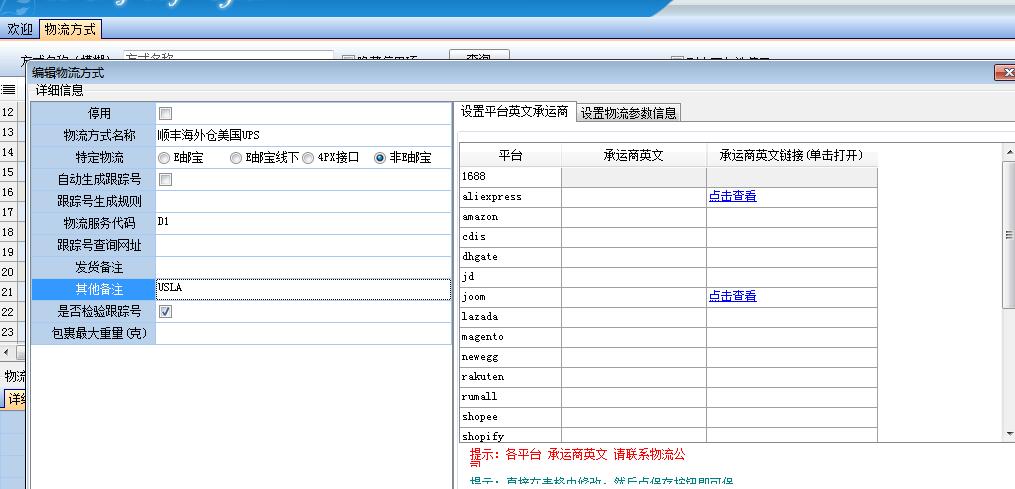Switch to the 设置平台英文承运商 tab
Screen dimensions: 1015x489
tap(514, 112)
